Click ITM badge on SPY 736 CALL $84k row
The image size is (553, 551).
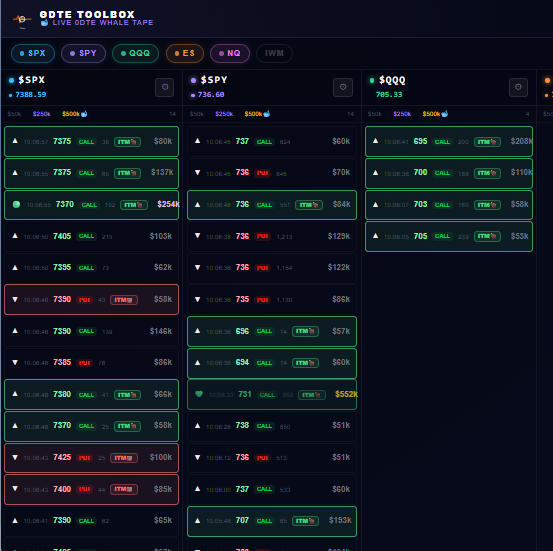pyautogui.click(x=309, y=205)
